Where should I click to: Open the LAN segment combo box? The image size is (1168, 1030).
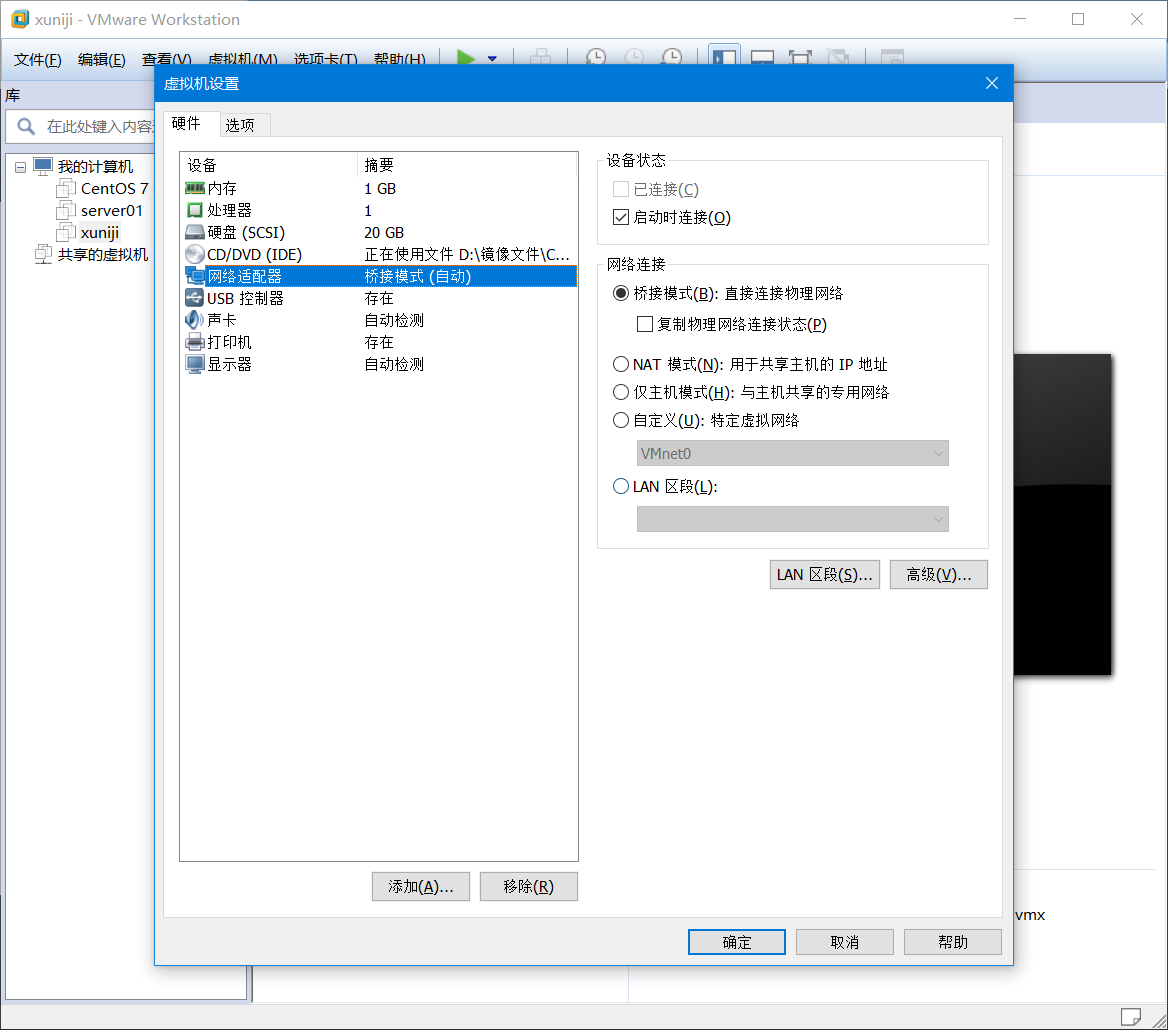pos(793,519)
